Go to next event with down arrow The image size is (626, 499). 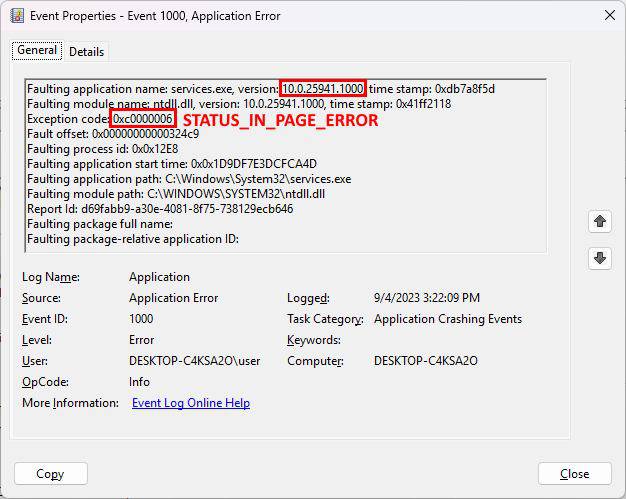pyautogui.click(x=599, y=258)
